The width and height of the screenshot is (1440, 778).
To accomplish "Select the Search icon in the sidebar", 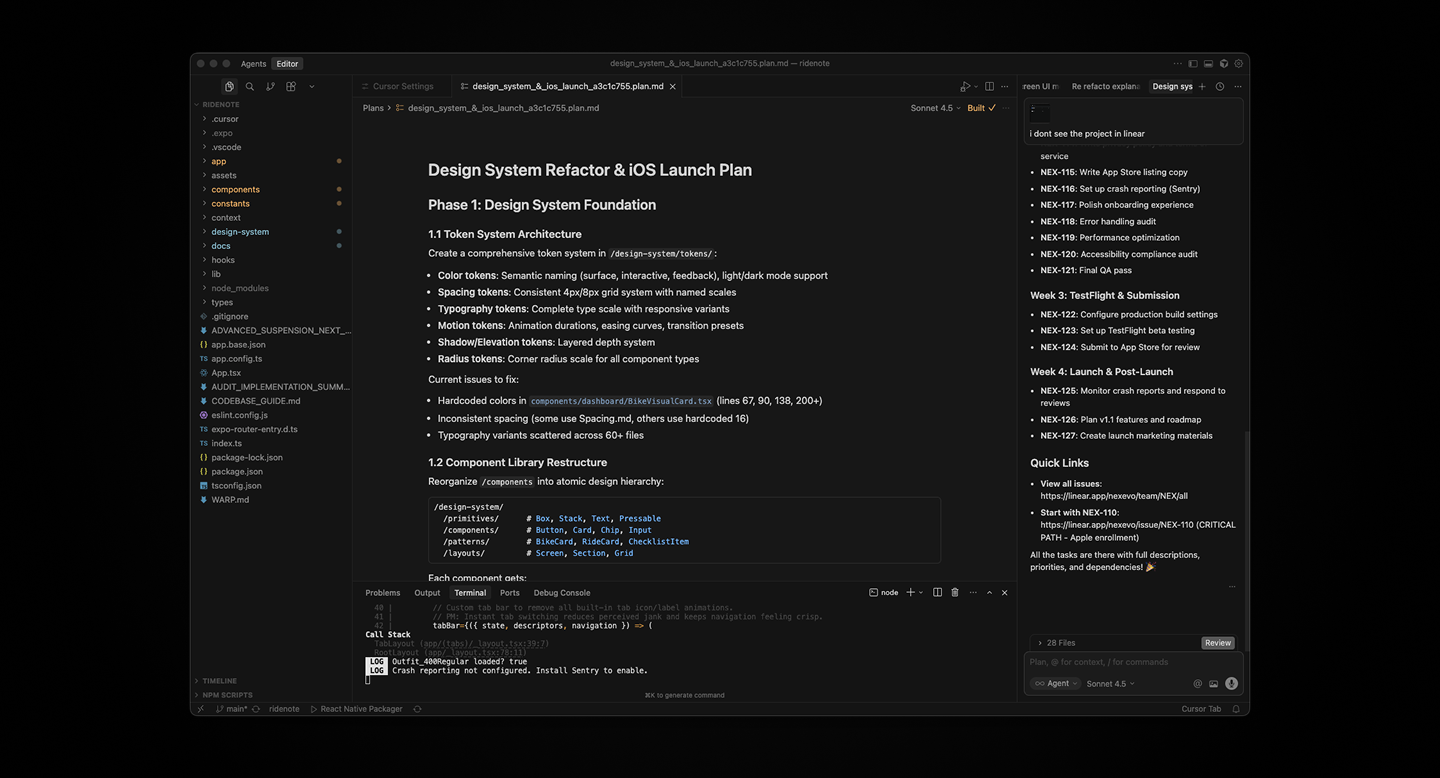I will pyautogui.click(x=250, y=87).
